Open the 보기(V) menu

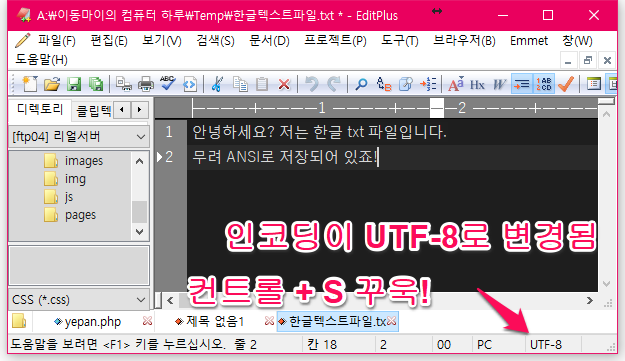point(162,41)
